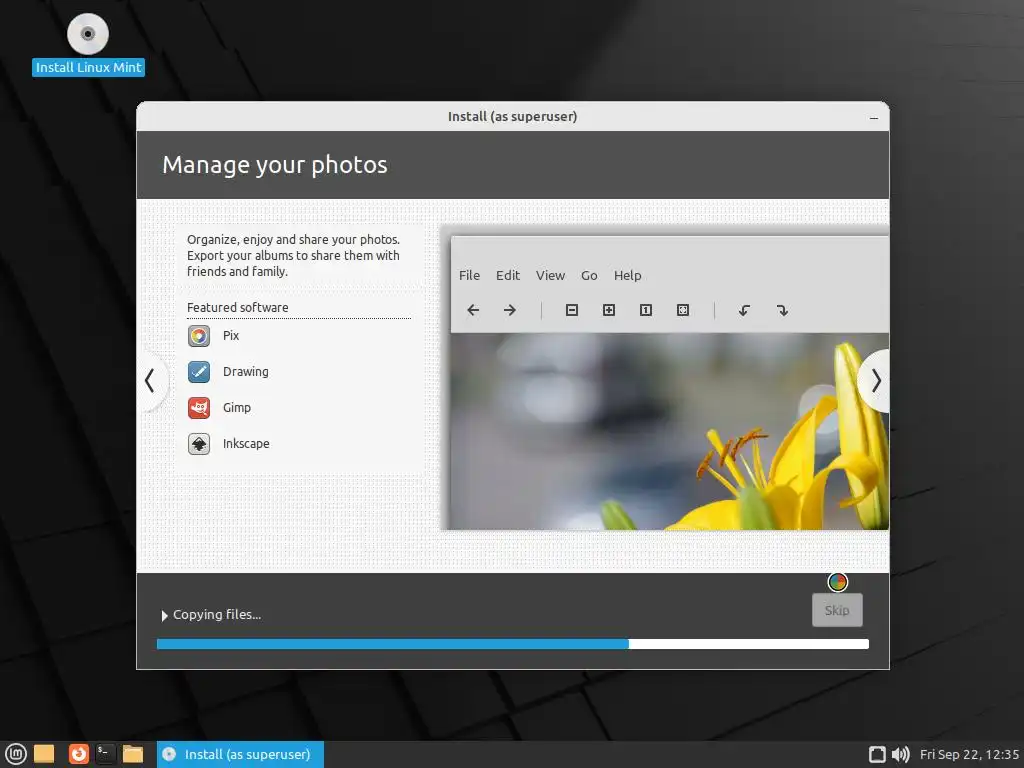Image resolution: width=1024 pixels, height=768 pixels.
Task: Click the show desktop folder icon in taskbar
Action: [x=44, y=754]
